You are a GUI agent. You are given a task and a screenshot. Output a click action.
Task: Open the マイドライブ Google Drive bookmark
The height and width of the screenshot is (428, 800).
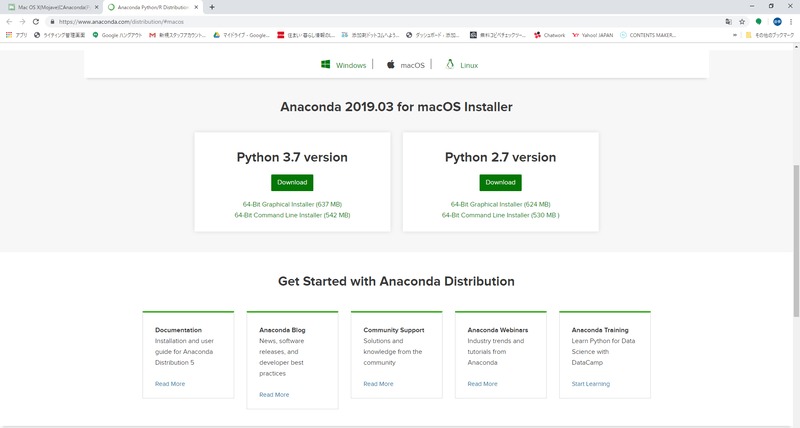pos(241,35)
